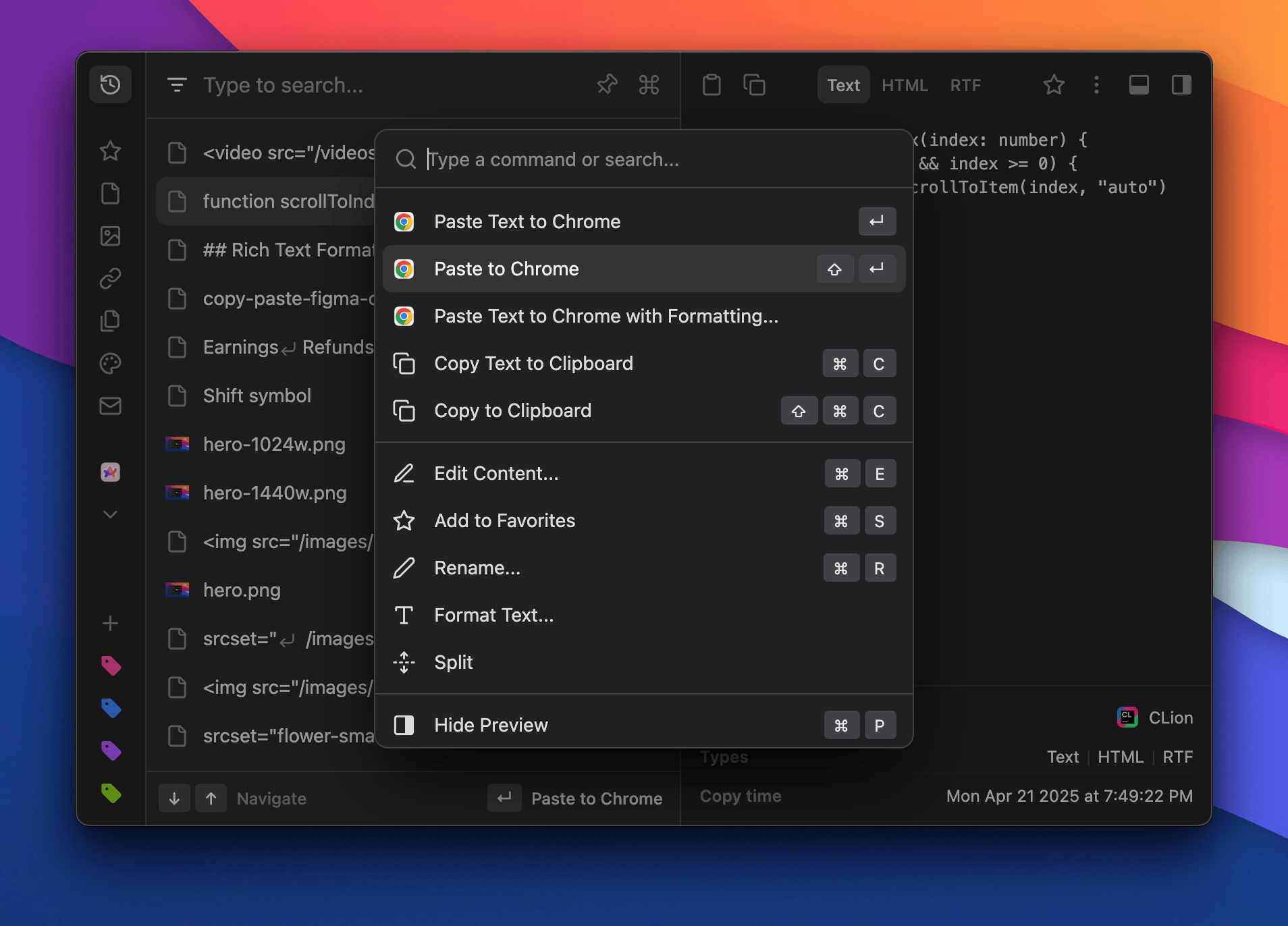This screenshot has height=926, width=1288.
Task: Open the clipboard history sidebar icon
Action: [110, 85]
